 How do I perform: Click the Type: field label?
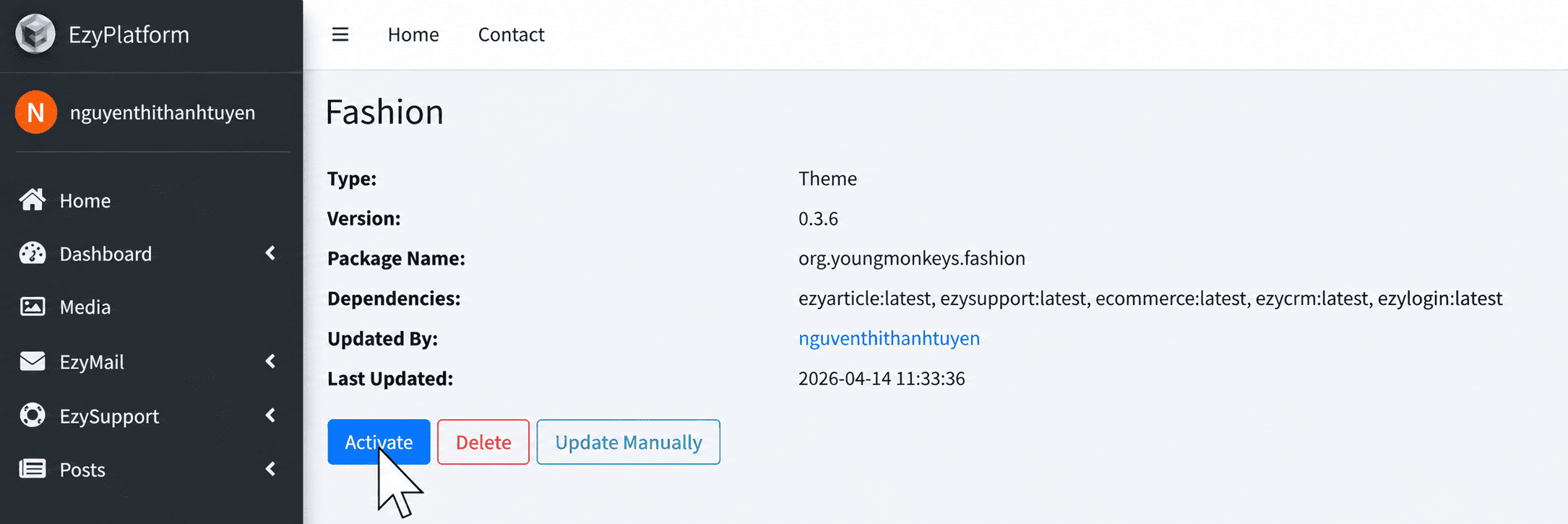tap(352, 179)
